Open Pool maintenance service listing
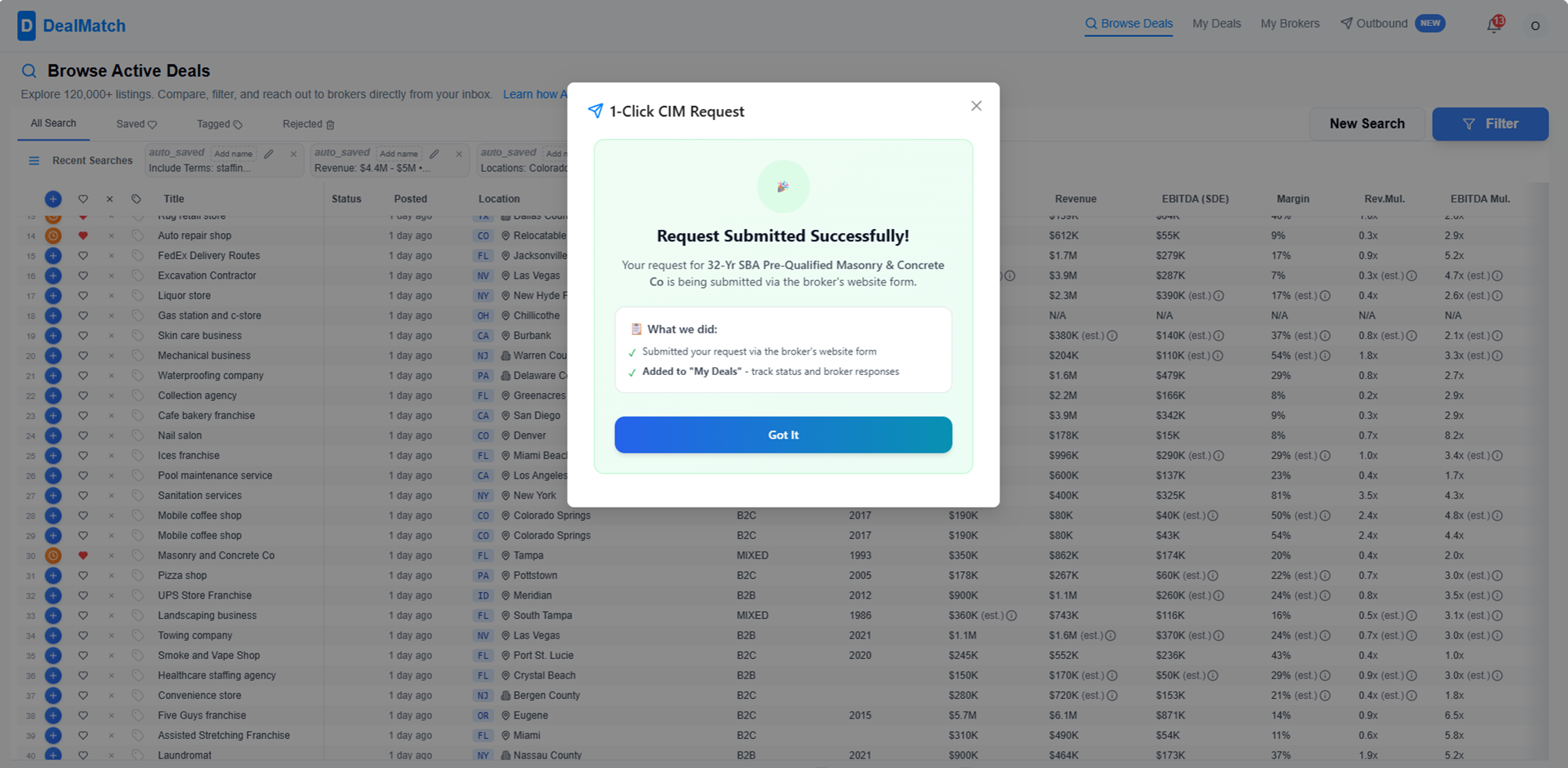 click(215, 475)
